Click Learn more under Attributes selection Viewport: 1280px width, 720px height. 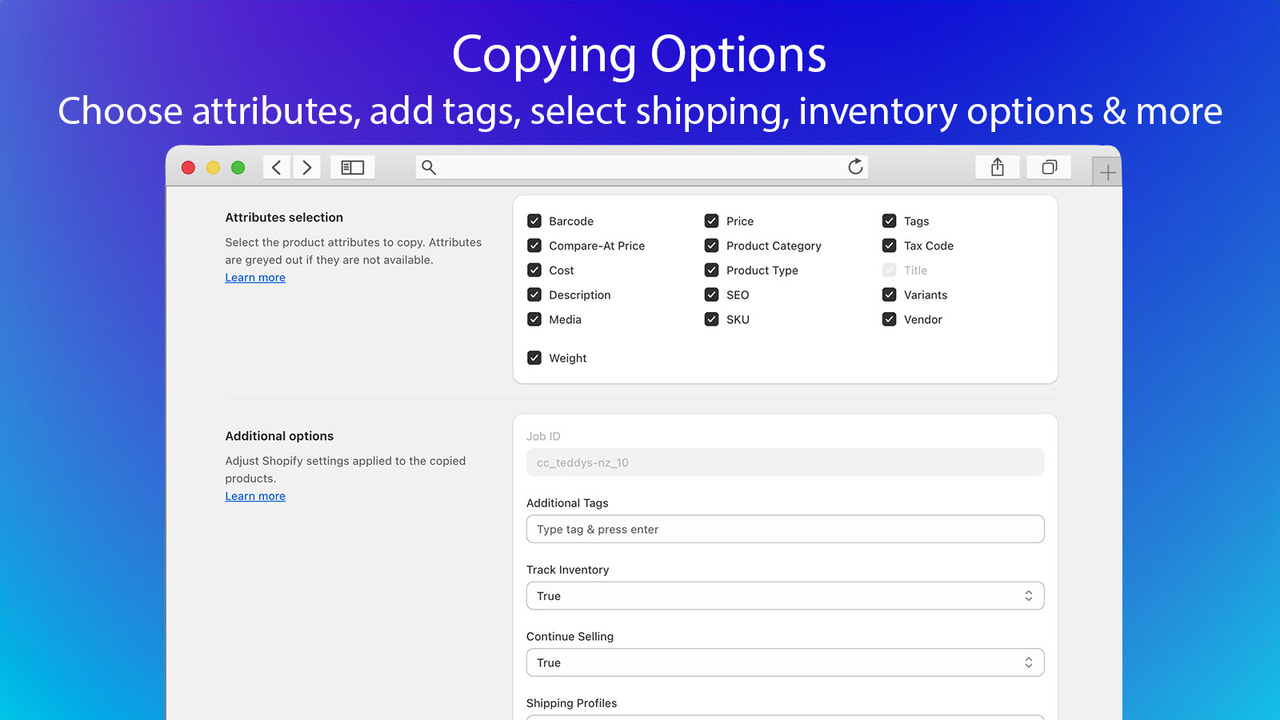(255, 277)
